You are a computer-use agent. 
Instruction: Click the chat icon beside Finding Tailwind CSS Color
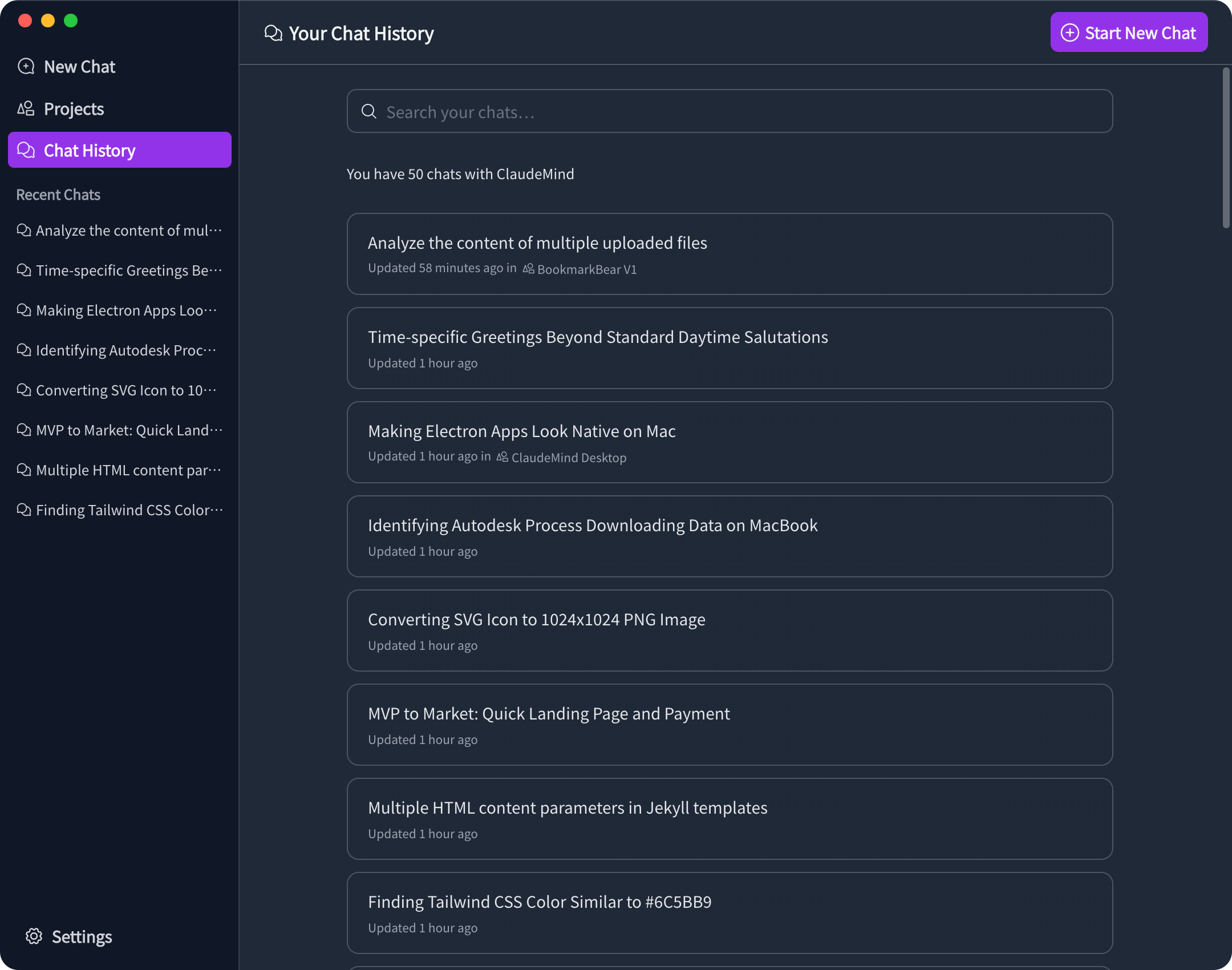(23, 510)
